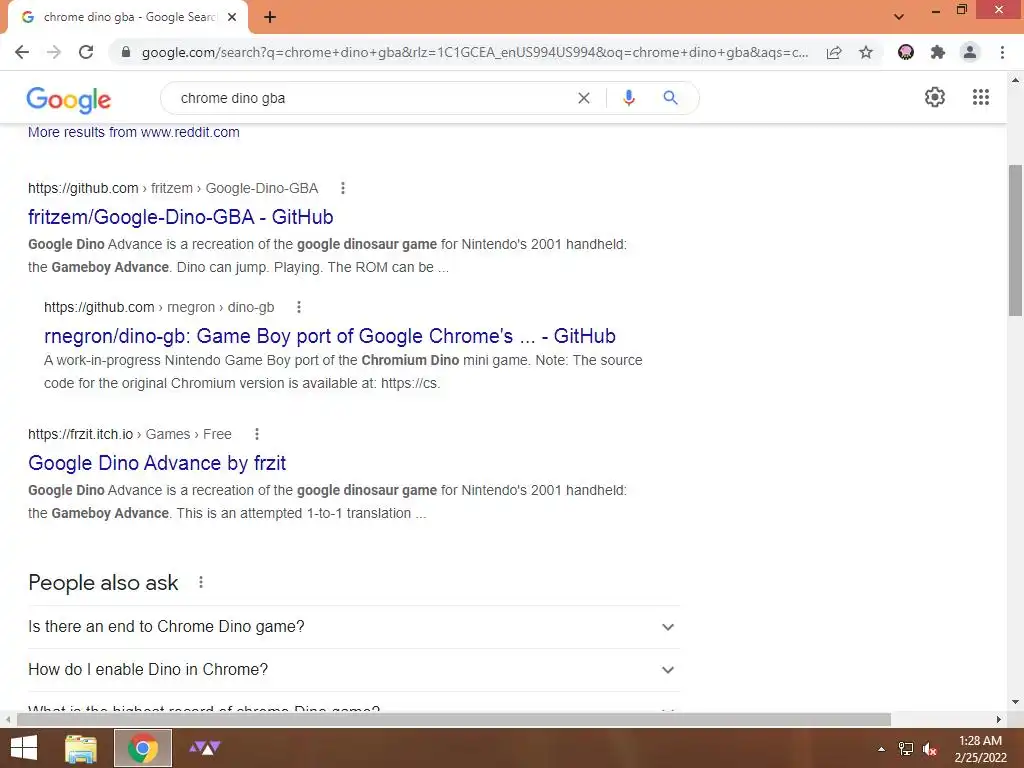The width and height of the screenshot is (1024, 768).
Task: Click the 'People also ask' heading
Action: point(103,582)
